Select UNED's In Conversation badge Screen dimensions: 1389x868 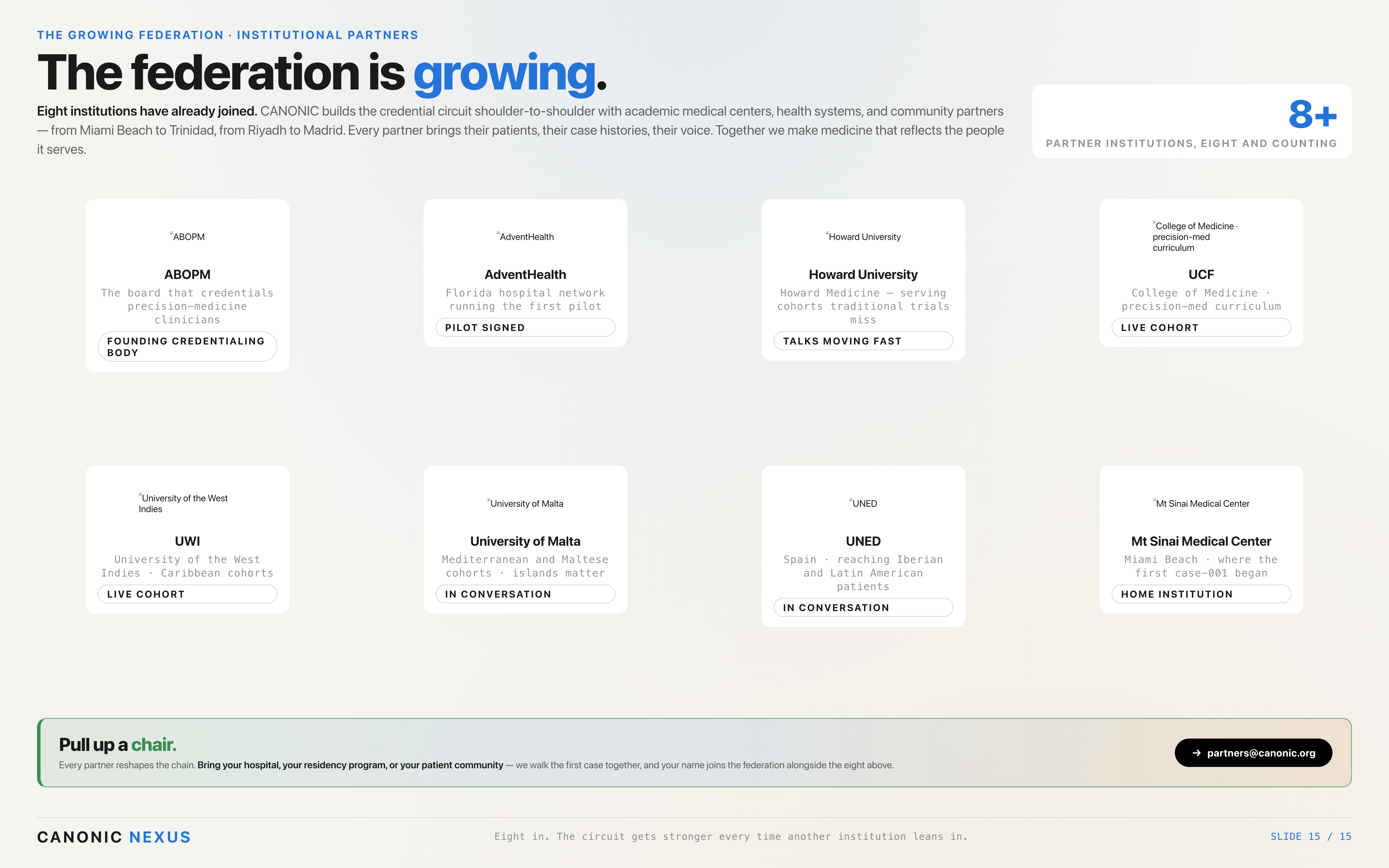(x=863, y=607)
